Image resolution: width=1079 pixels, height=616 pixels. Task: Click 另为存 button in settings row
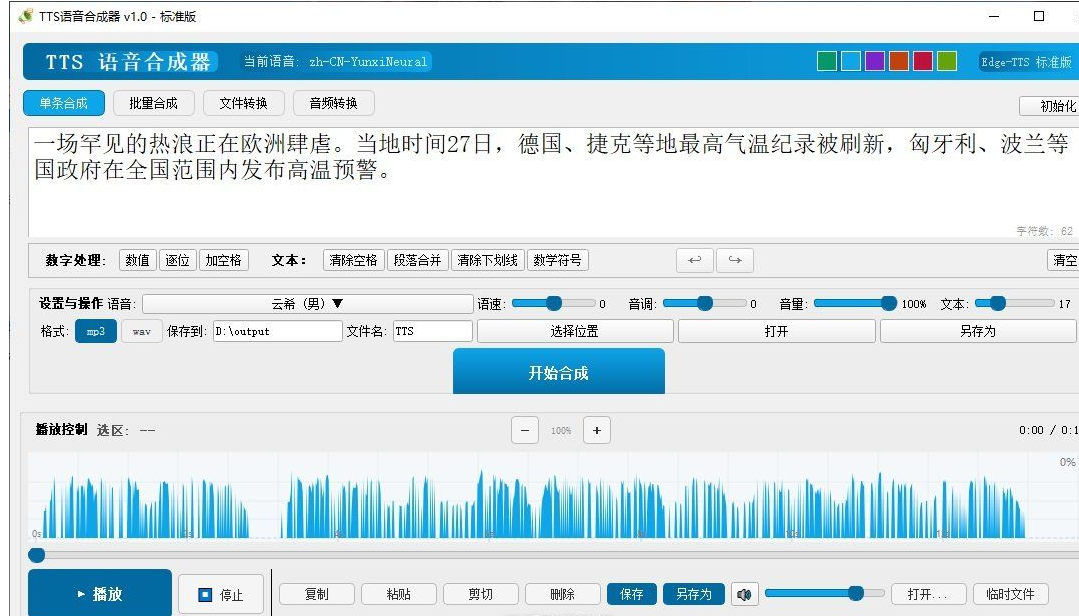978,331
